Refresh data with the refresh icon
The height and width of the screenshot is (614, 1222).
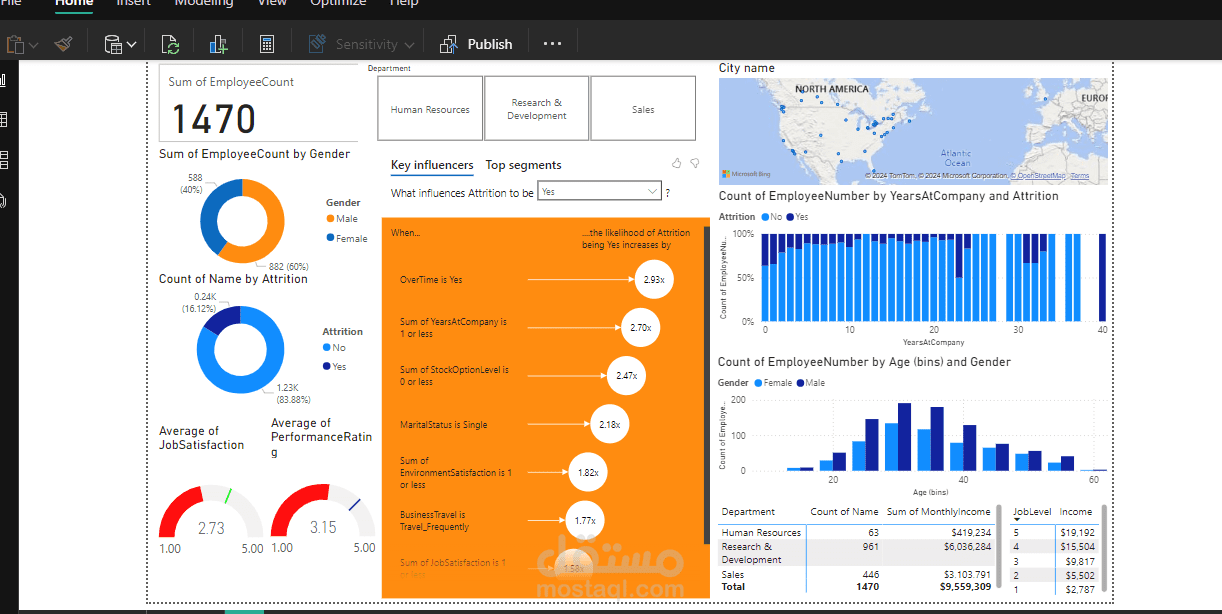tap(170, 44)
